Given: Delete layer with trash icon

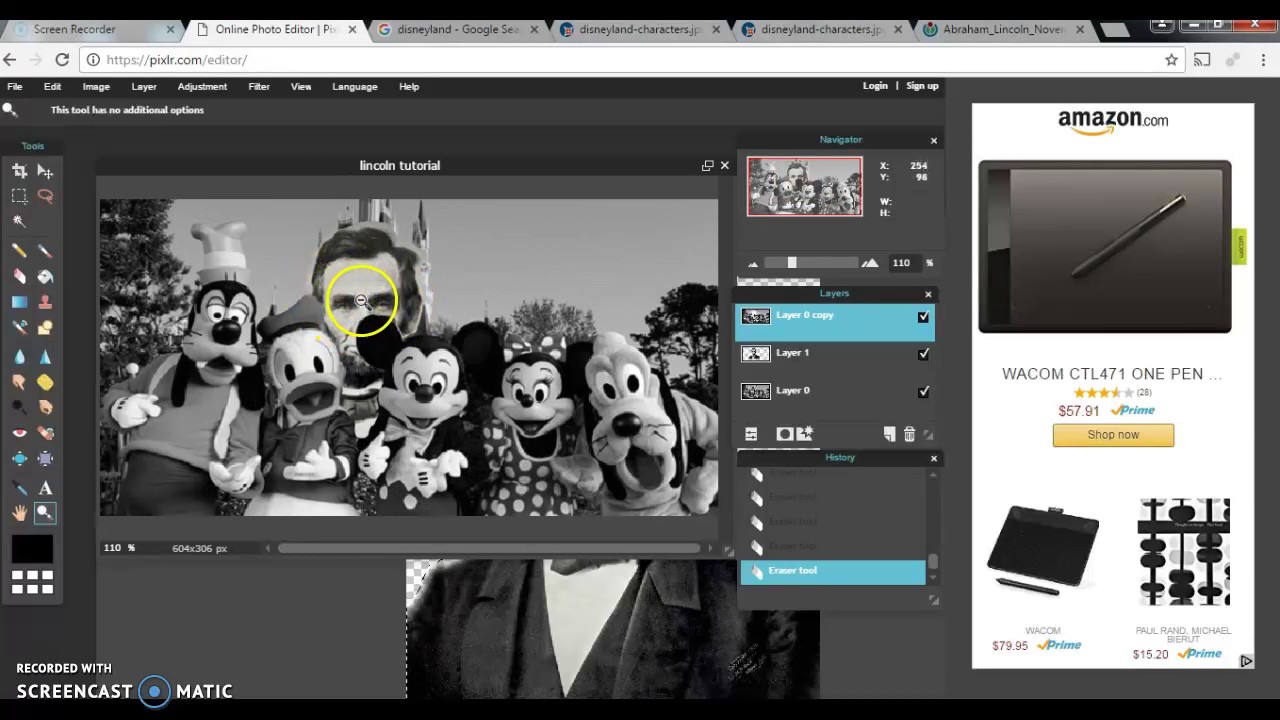Looking at the screenshot, I should (909, 434).
